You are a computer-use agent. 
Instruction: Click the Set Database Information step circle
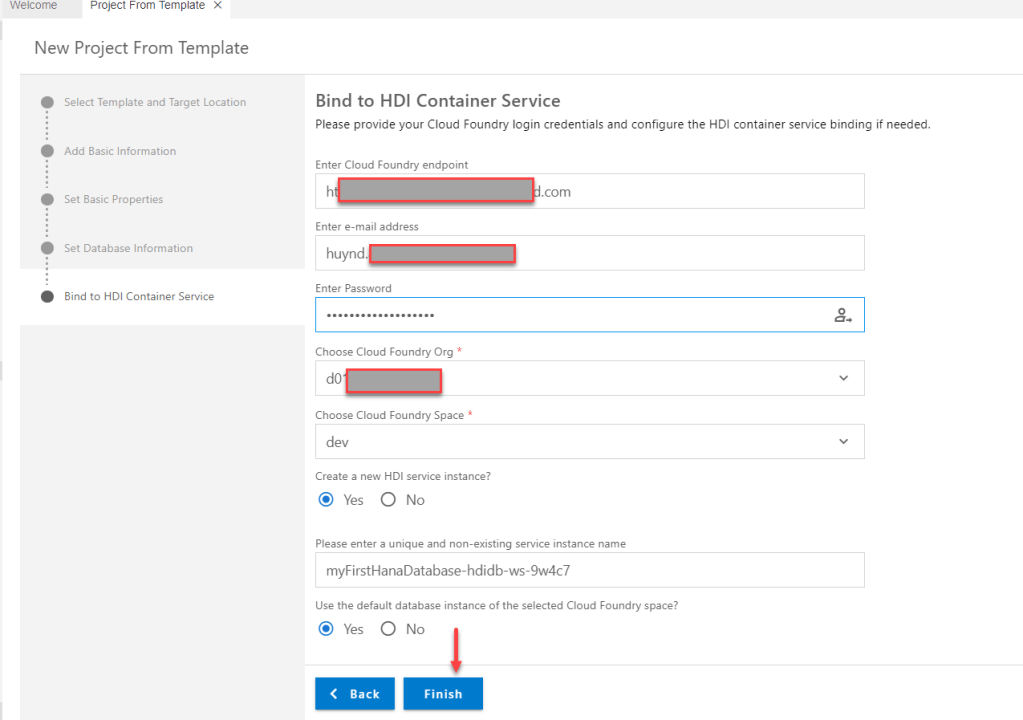pos(47,248)
